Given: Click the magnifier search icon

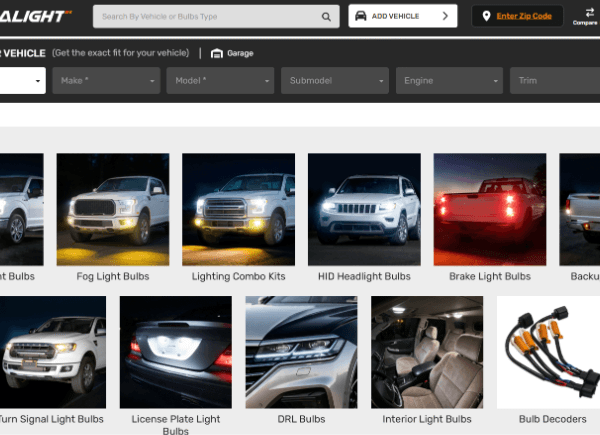Looking at the screenshot, I should [326, 16].
